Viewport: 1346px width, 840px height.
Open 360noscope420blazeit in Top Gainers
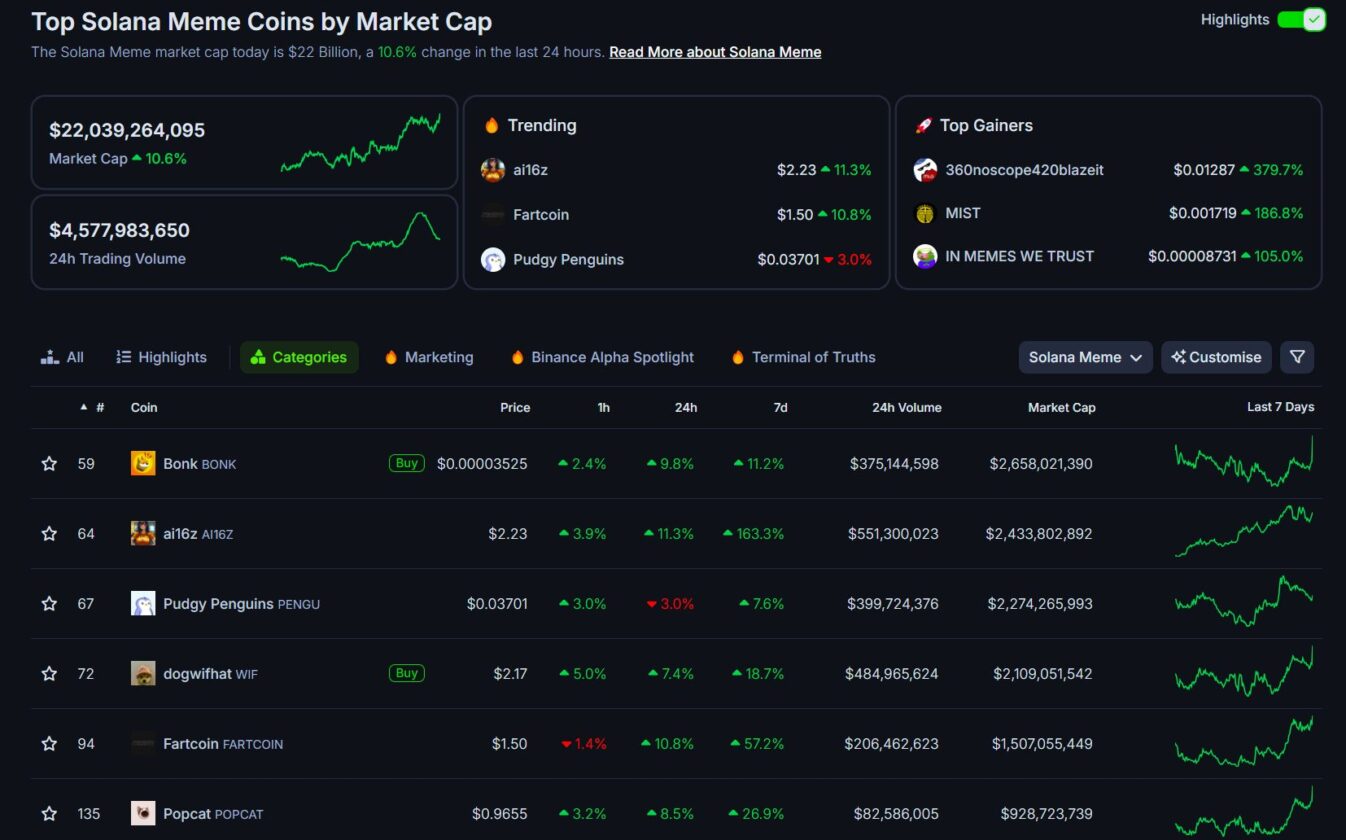[x=1024, y=170]
